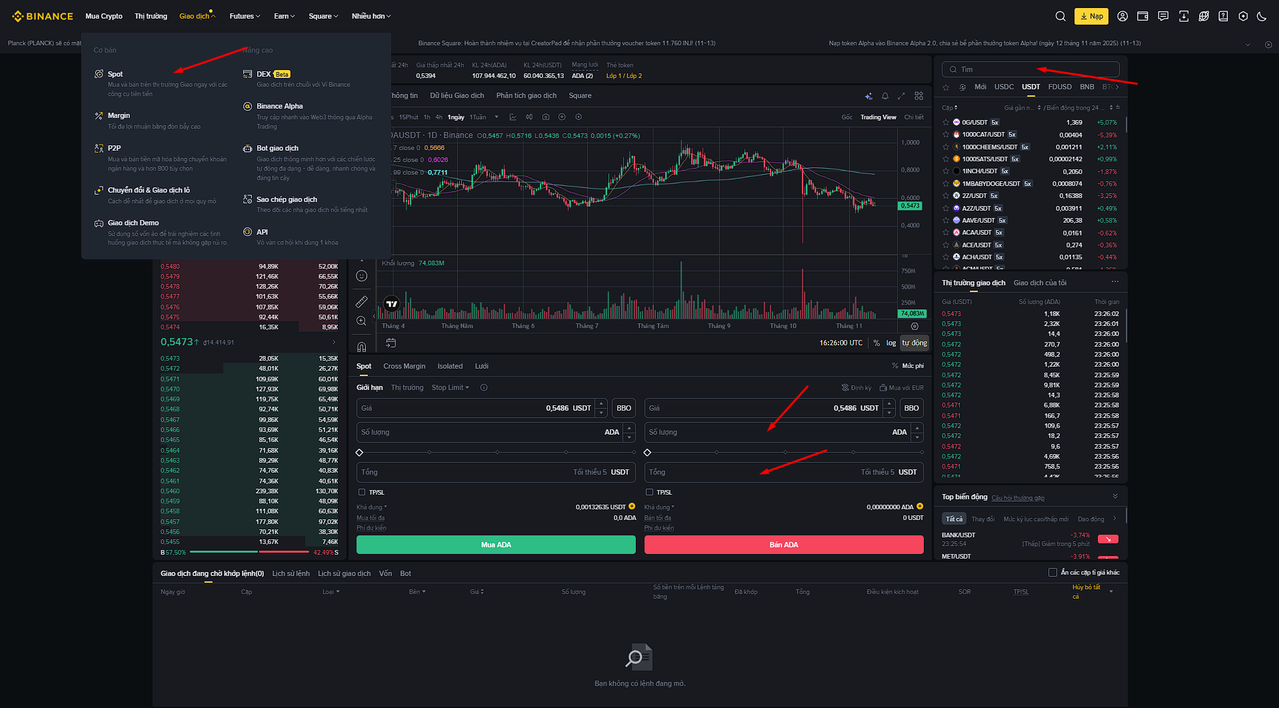This screenshot has height=708, width=1279.
Task: Open chart indicators icon in chart toolbar
Action: (513, 117)
